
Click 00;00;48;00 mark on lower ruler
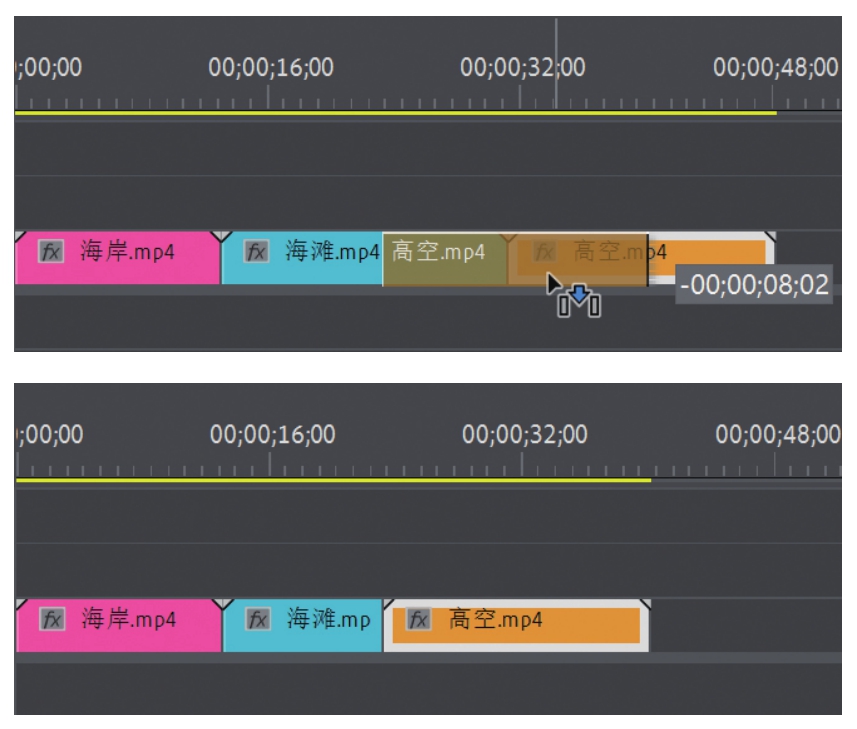pyautogui.click(x=777, y=437)
